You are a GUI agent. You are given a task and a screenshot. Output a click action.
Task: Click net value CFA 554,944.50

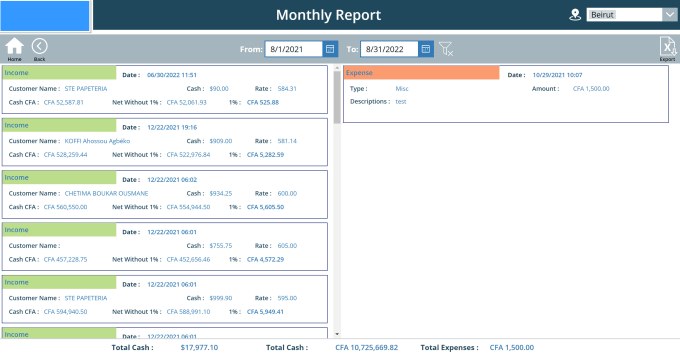tap(188, 207)
